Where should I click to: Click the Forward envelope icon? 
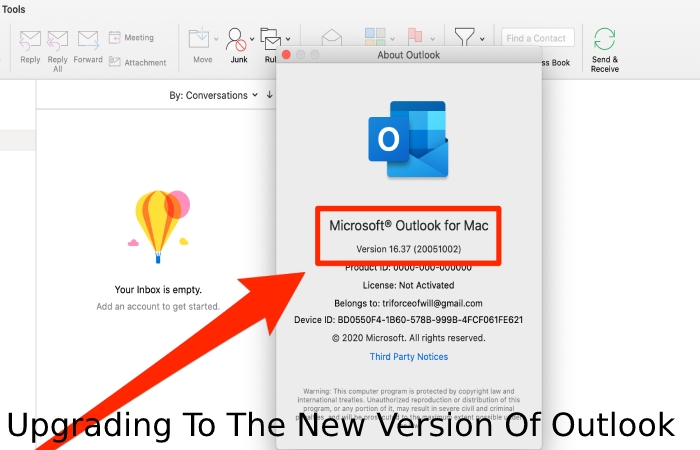point(88,40)
